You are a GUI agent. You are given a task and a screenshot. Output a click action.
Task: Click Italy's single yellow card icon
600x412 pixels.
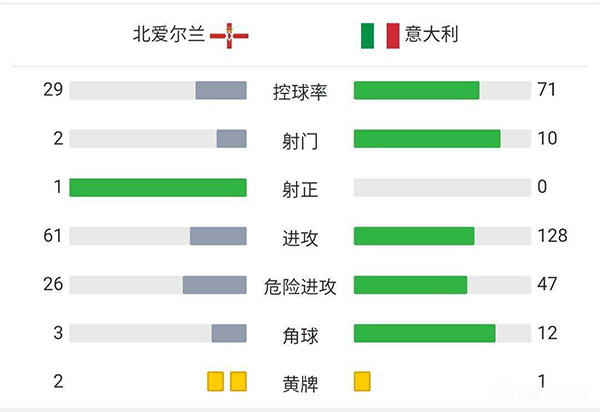[362, 381]
